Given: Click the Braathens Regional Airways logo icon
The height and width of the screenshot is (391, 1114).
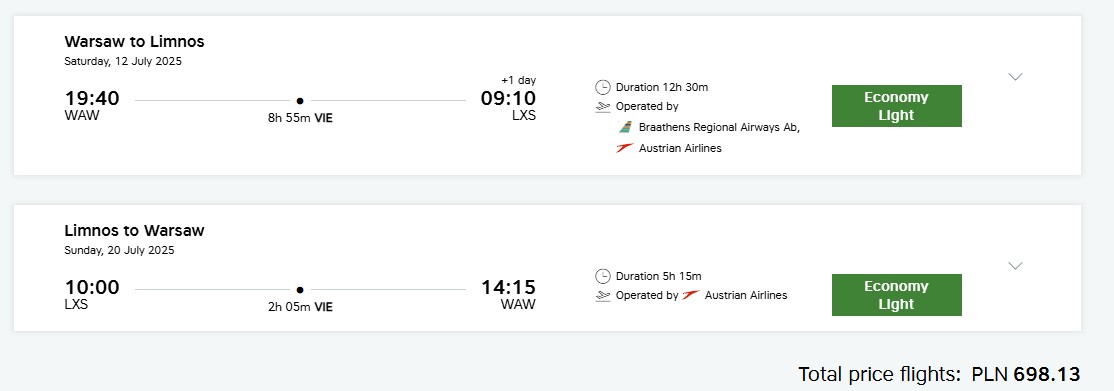Looking at the screenshot, I should click(625, 128).
